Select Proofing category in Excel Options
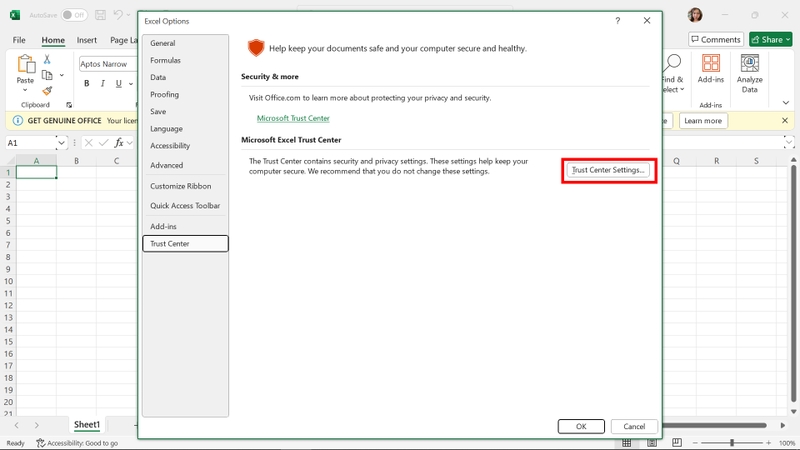This screenshot has width=800, height=450. click(185, 94)
